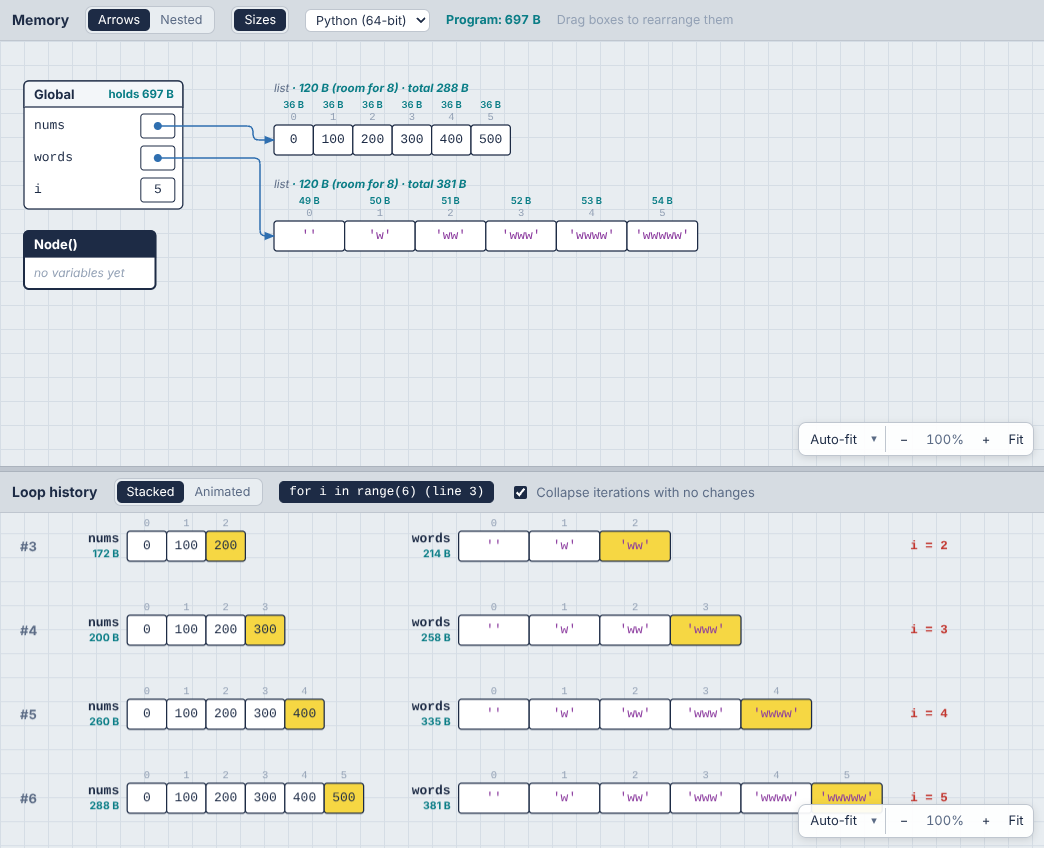Click the 100% zoom value in Memory panel
The height and width of the screenshot is (848, 1044).
click(x=944, y=439)
